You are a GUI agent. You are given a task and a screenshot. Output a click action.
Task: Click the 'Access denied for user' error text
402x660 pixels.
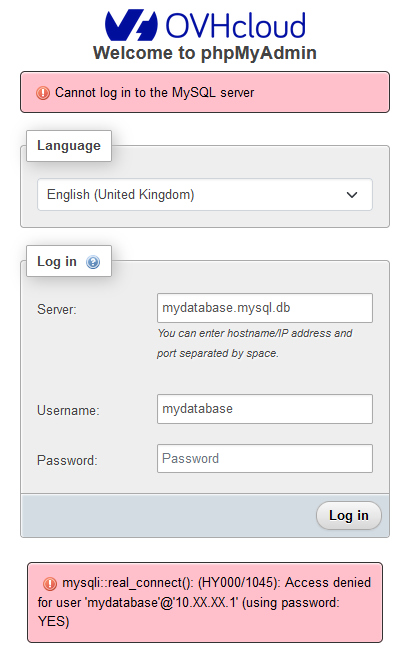pyautogui.click(x=204, y=602)
